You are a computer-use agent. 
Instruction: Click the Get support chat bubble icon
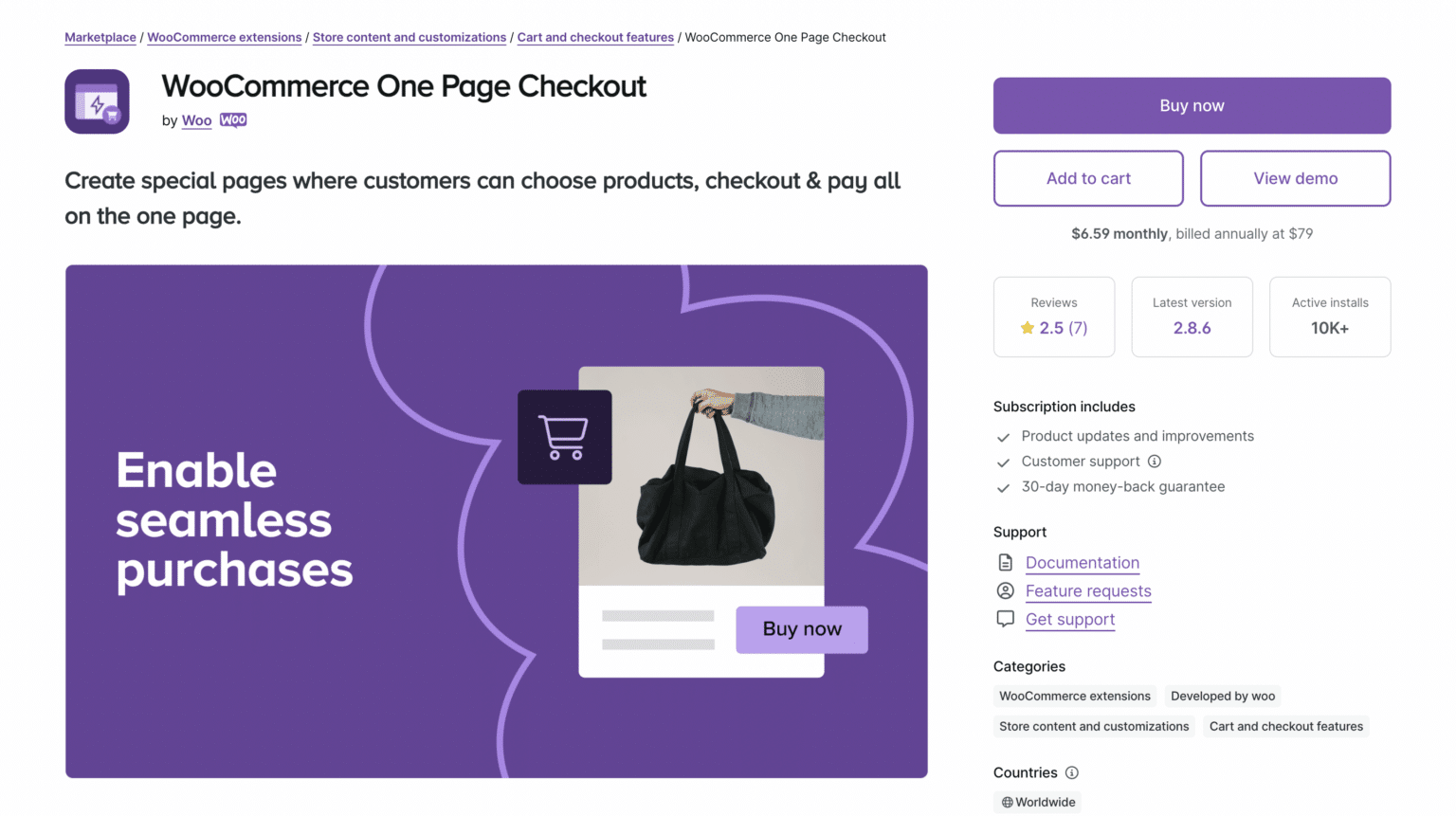[1005, 618]
